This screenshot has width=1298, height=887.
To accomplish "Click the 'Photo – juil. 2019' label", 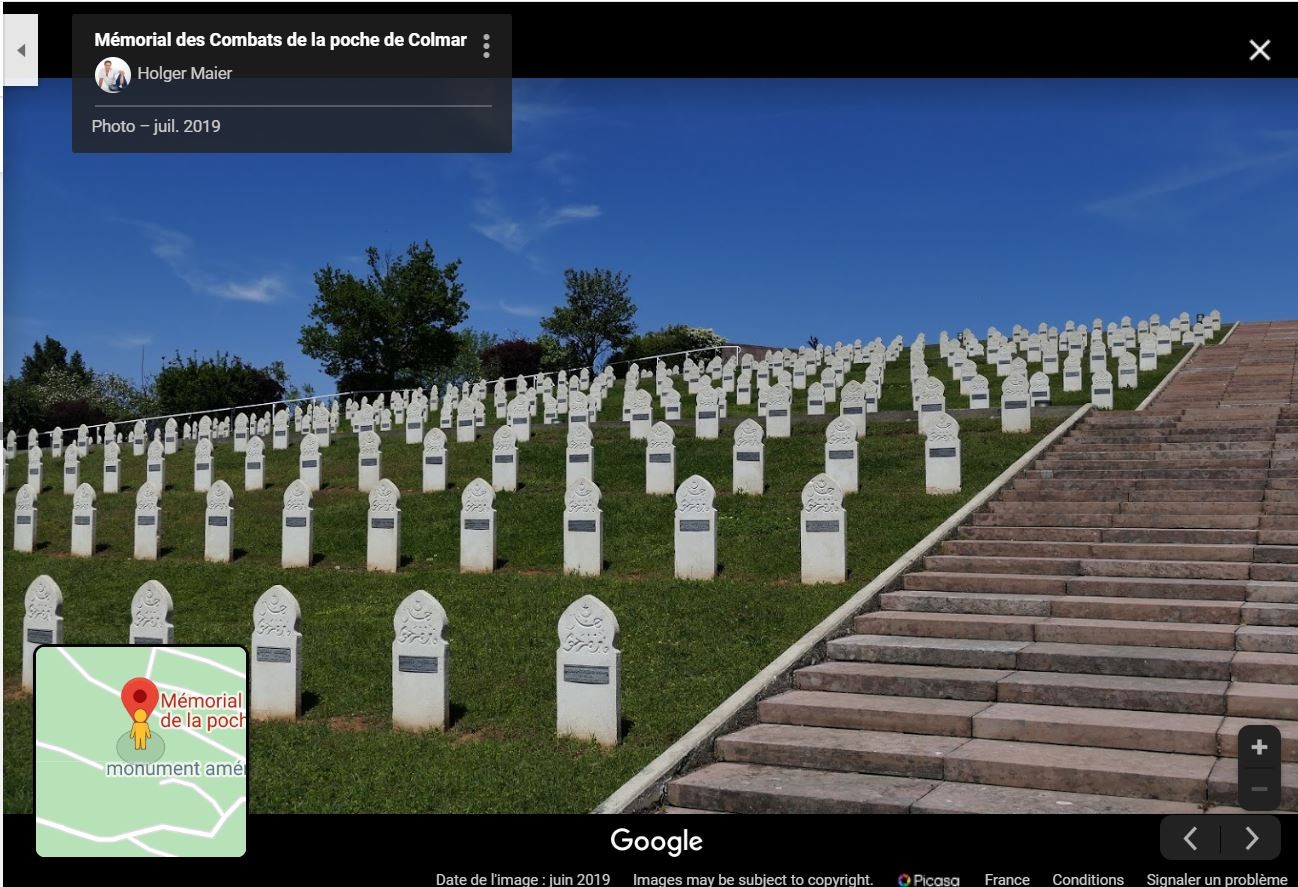I will [x=156, y=126].
